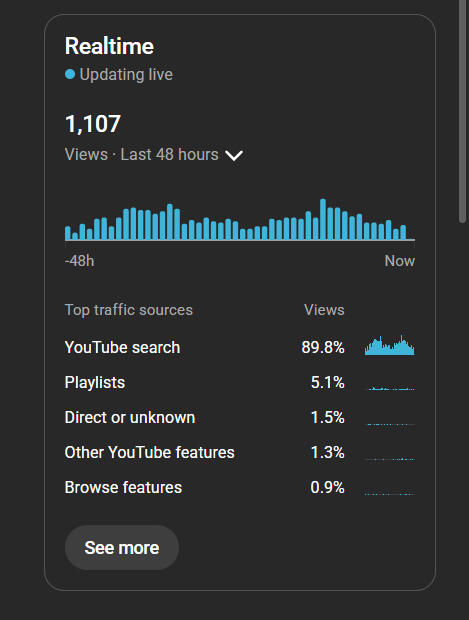This screenshot has height=620, width=469.
Task: Click the -48h axis label
Action: coord(79,261)
